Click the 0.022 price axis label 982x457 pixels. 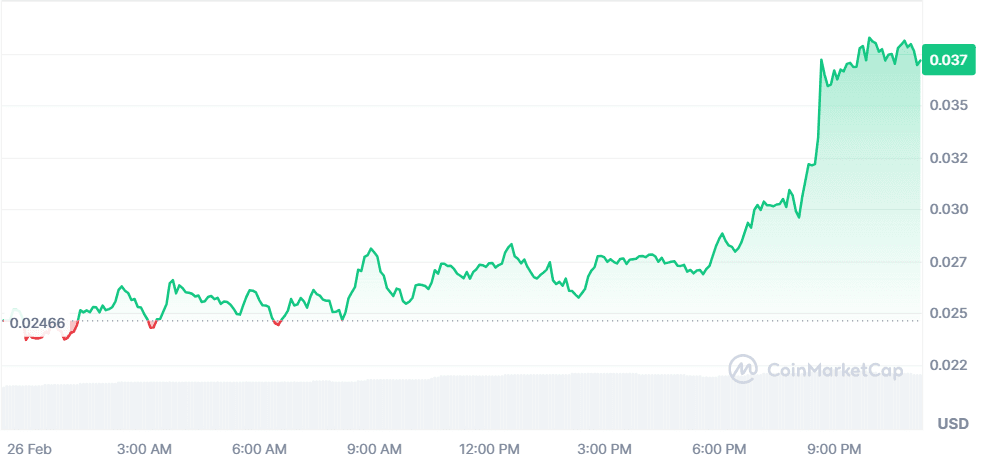pyautogui.click(x=948, y=365)
